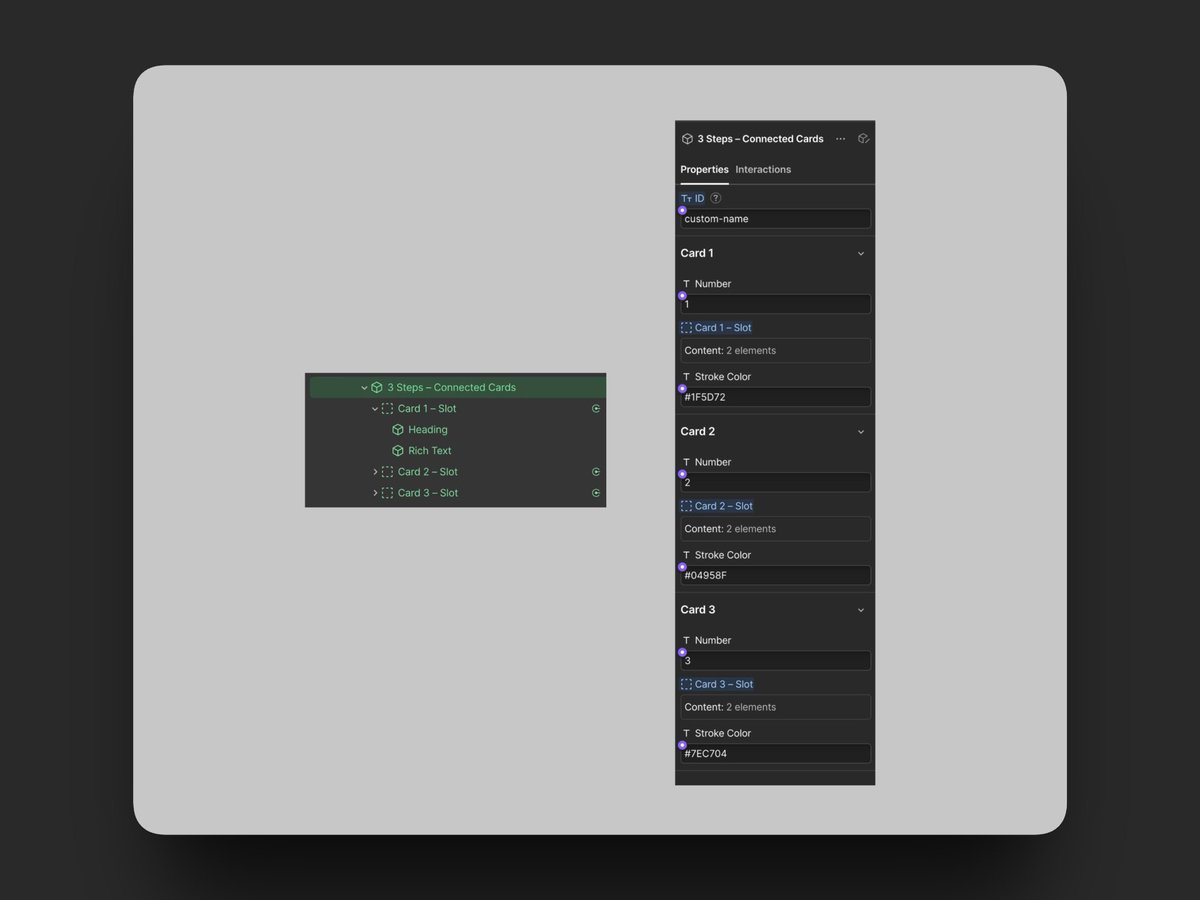1200x900 pixels.
Task: Collapse the Card 1 – Slot tree node
Action: [375, 408]
